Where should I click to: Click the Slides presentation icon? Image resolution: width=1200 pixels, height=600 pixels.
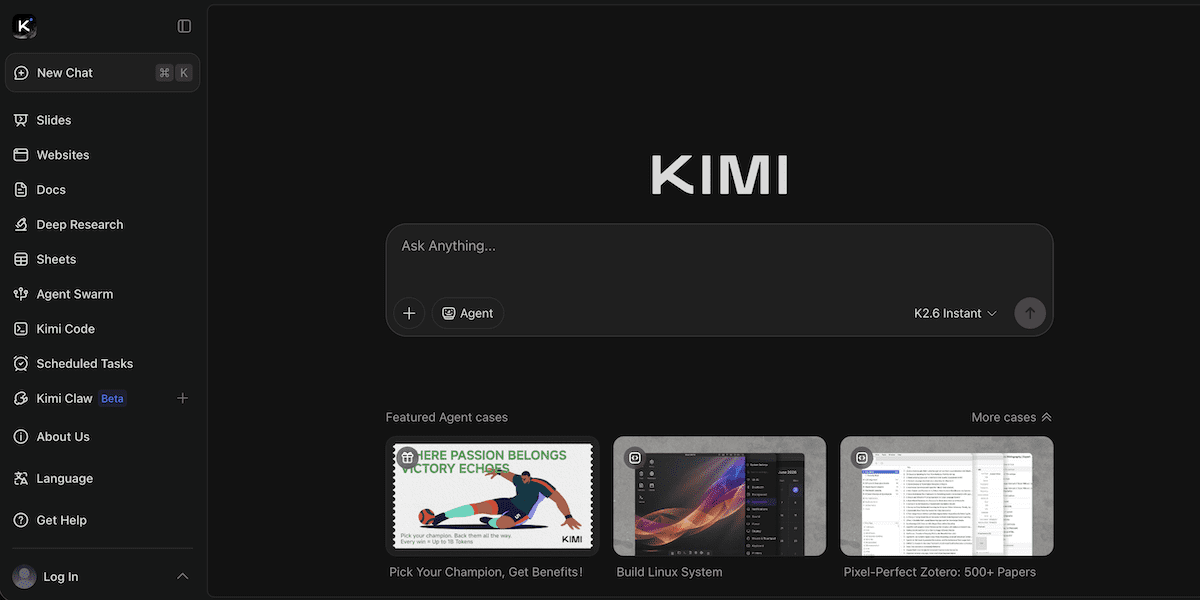pyautogui.click(x=21, y=120)
